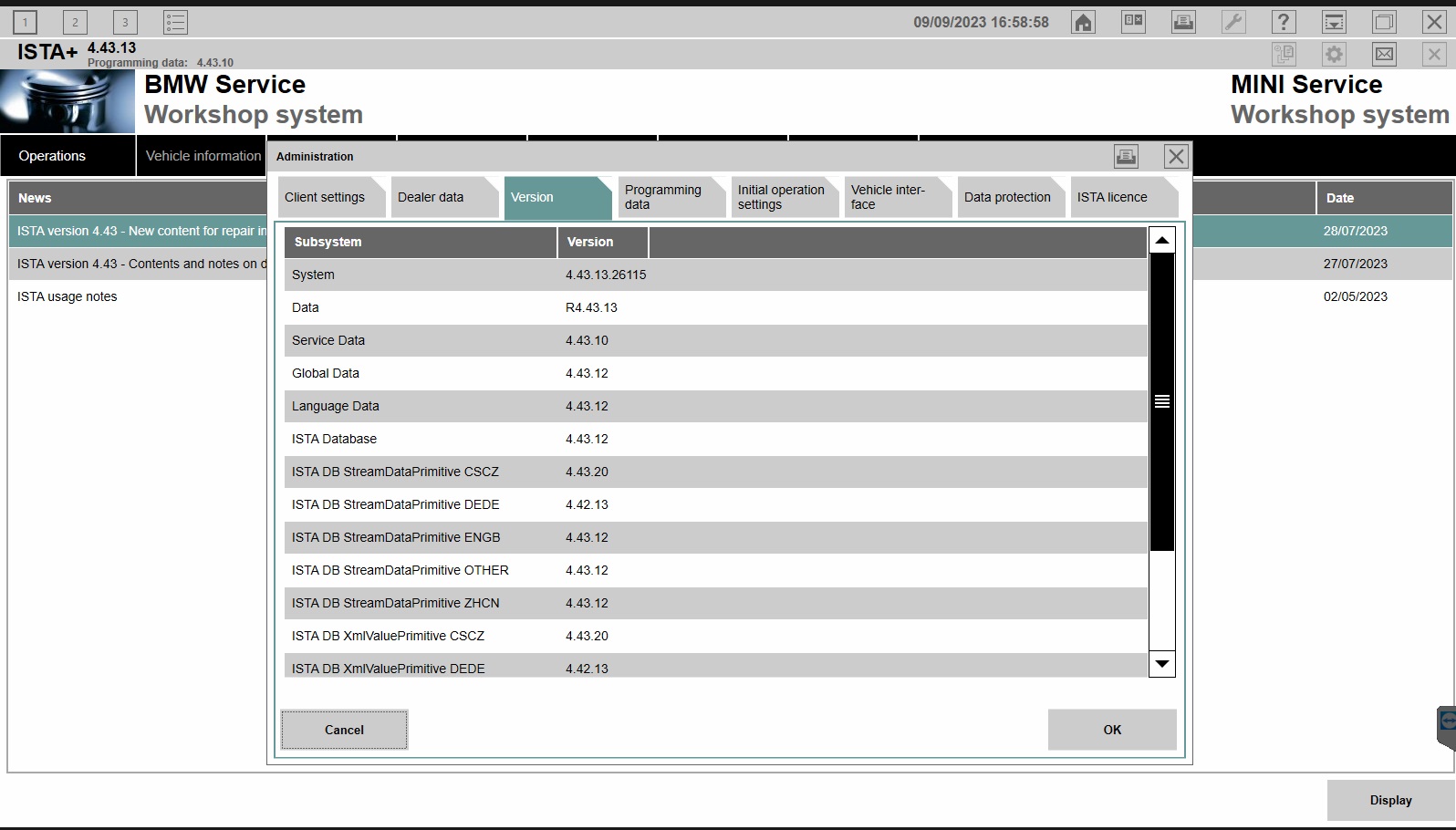This screenshot has width=1456, height=830.
Task: Open session tab 3 in top bar
Action: pos(125,22)
